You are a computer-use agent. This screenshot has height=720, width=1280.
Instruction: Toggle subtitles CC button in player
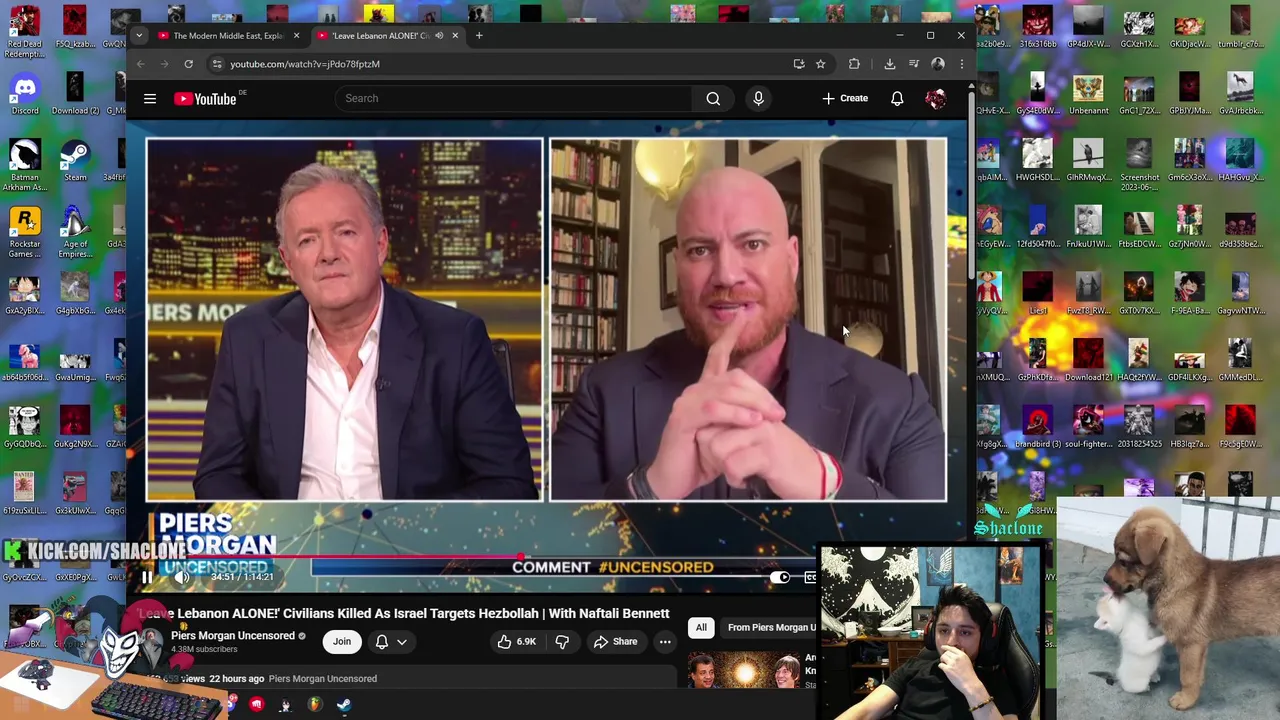(810, 577)
